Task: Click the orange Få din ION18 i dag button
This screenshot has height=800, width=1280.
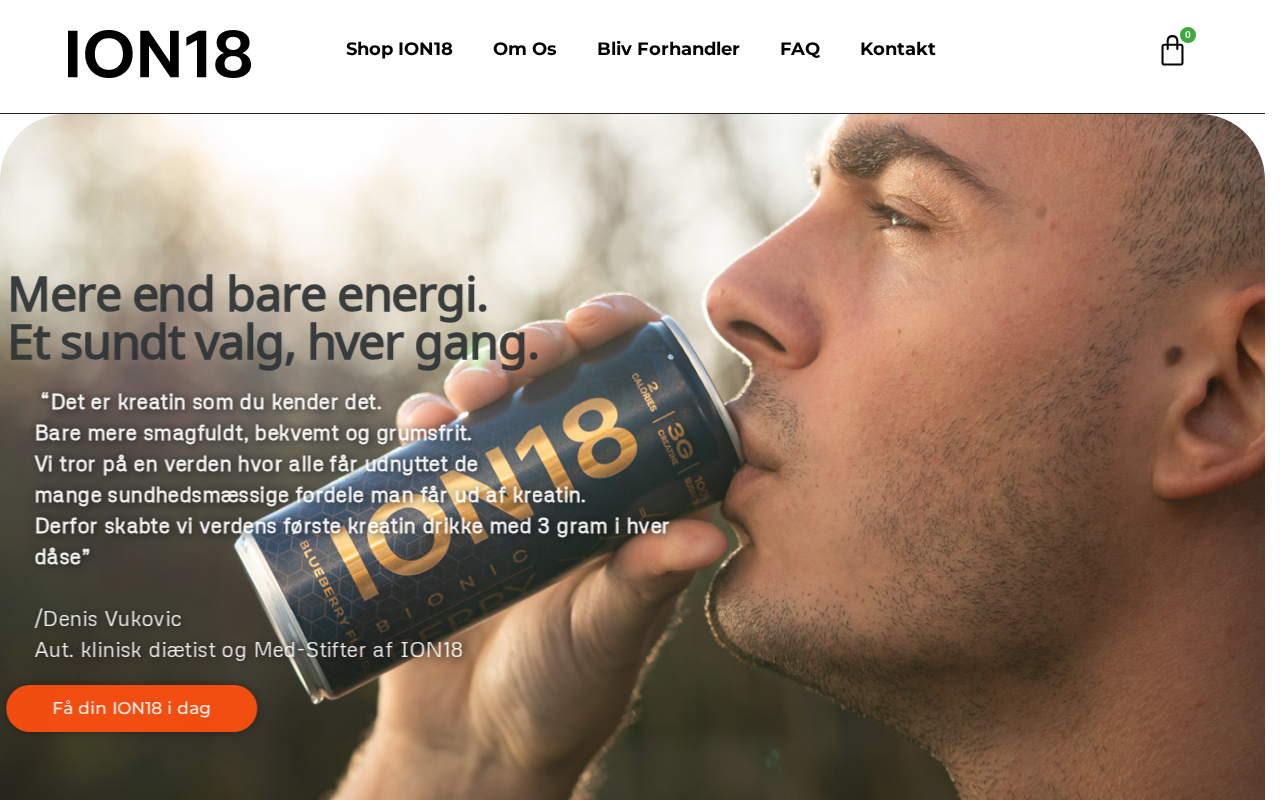Action: [x=132, y=708]
